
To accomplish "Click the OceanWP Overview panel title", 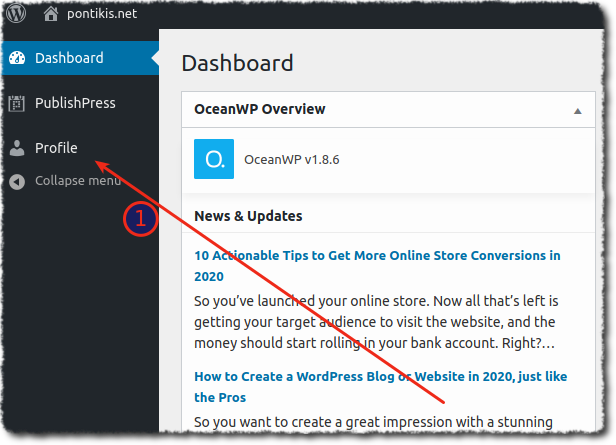I will [x=260, y=109].
